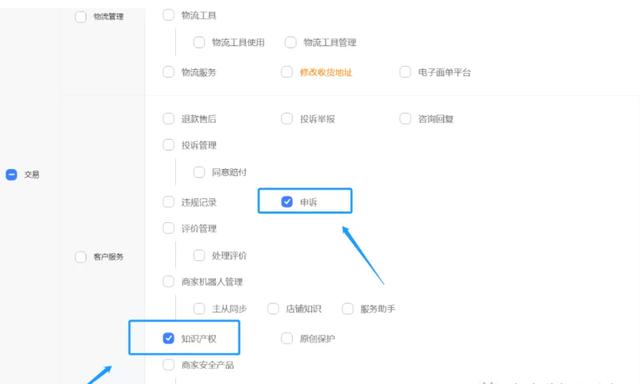Enable the 物流服务 permission

click(x=169, y=72)
